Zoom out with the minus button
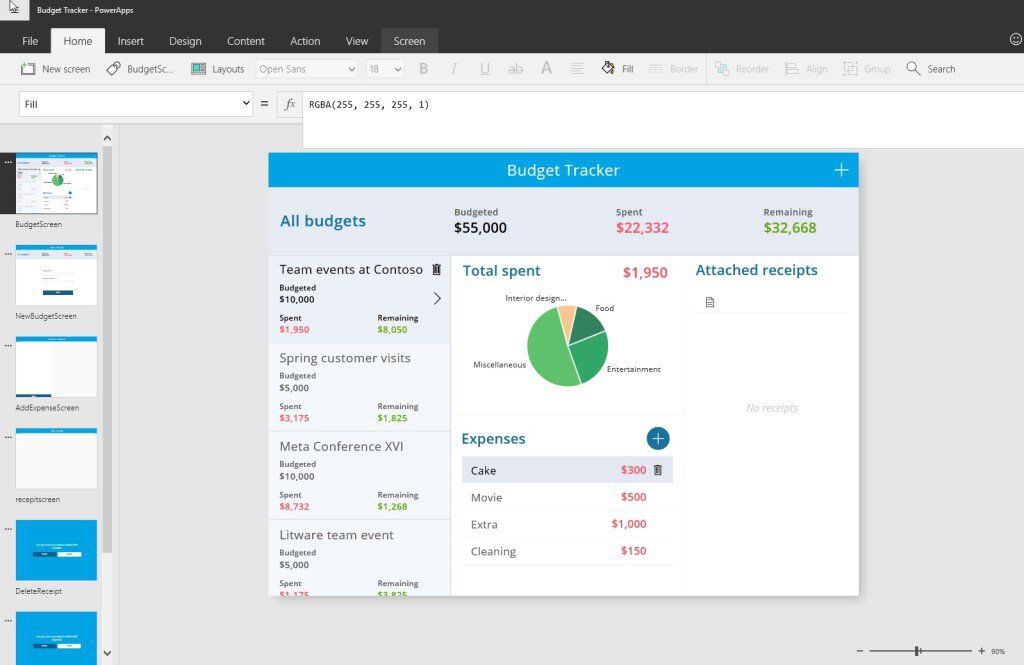Image resolution: width=1024 pixels, height=665 pixels. (859, 651)
